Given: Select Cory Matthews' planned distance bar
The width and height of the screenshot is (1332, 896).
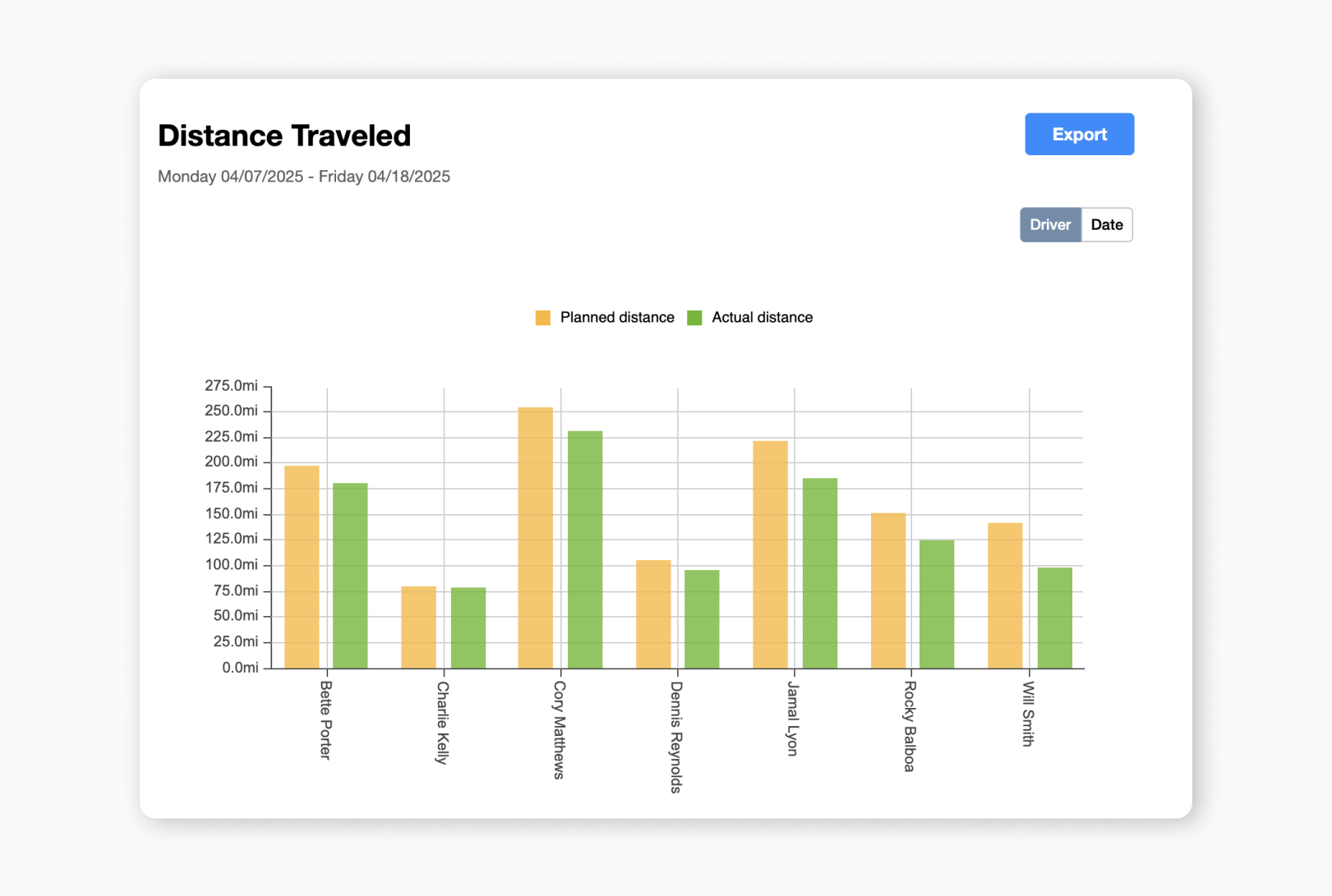Looking at the screenshot, I should click(x=535, y=534).
